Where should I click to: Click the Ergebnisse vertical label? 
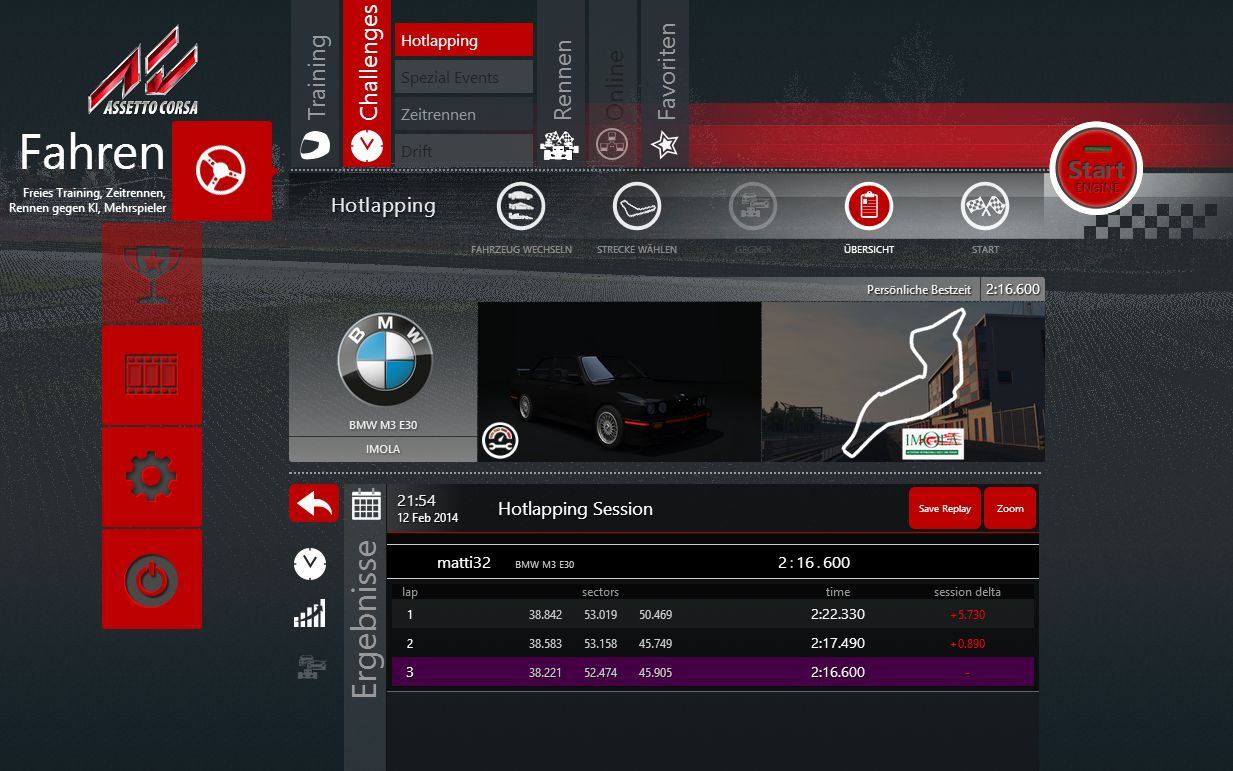pyautogui.click(x=365, y=619)
